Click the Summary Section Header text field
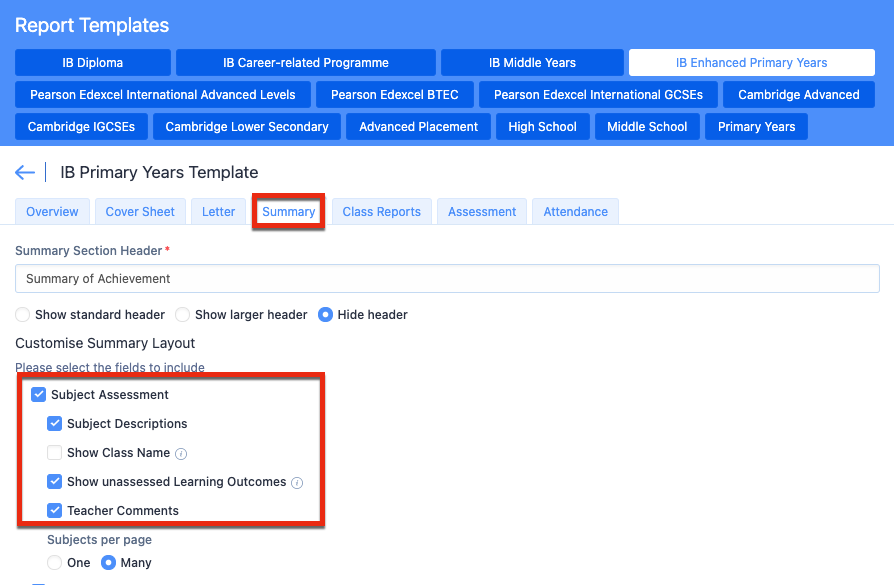894x585 pixels. pyautogui.click(x=447, y=279)
